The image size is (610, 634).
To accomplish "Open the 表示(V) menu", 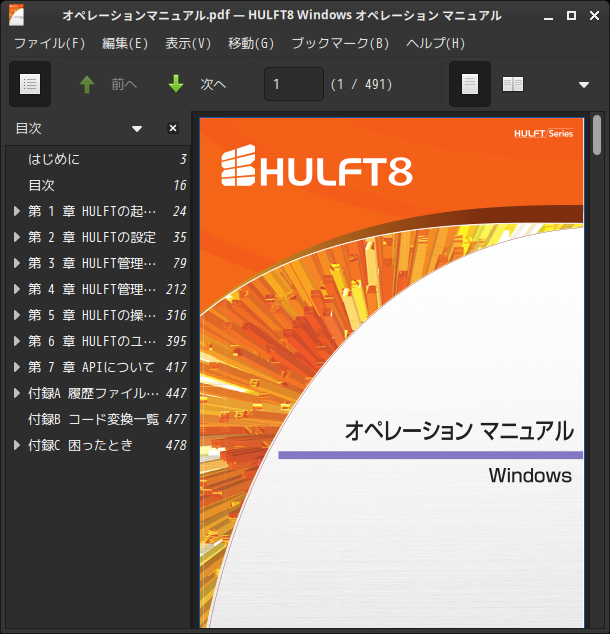I will [188, 43].
